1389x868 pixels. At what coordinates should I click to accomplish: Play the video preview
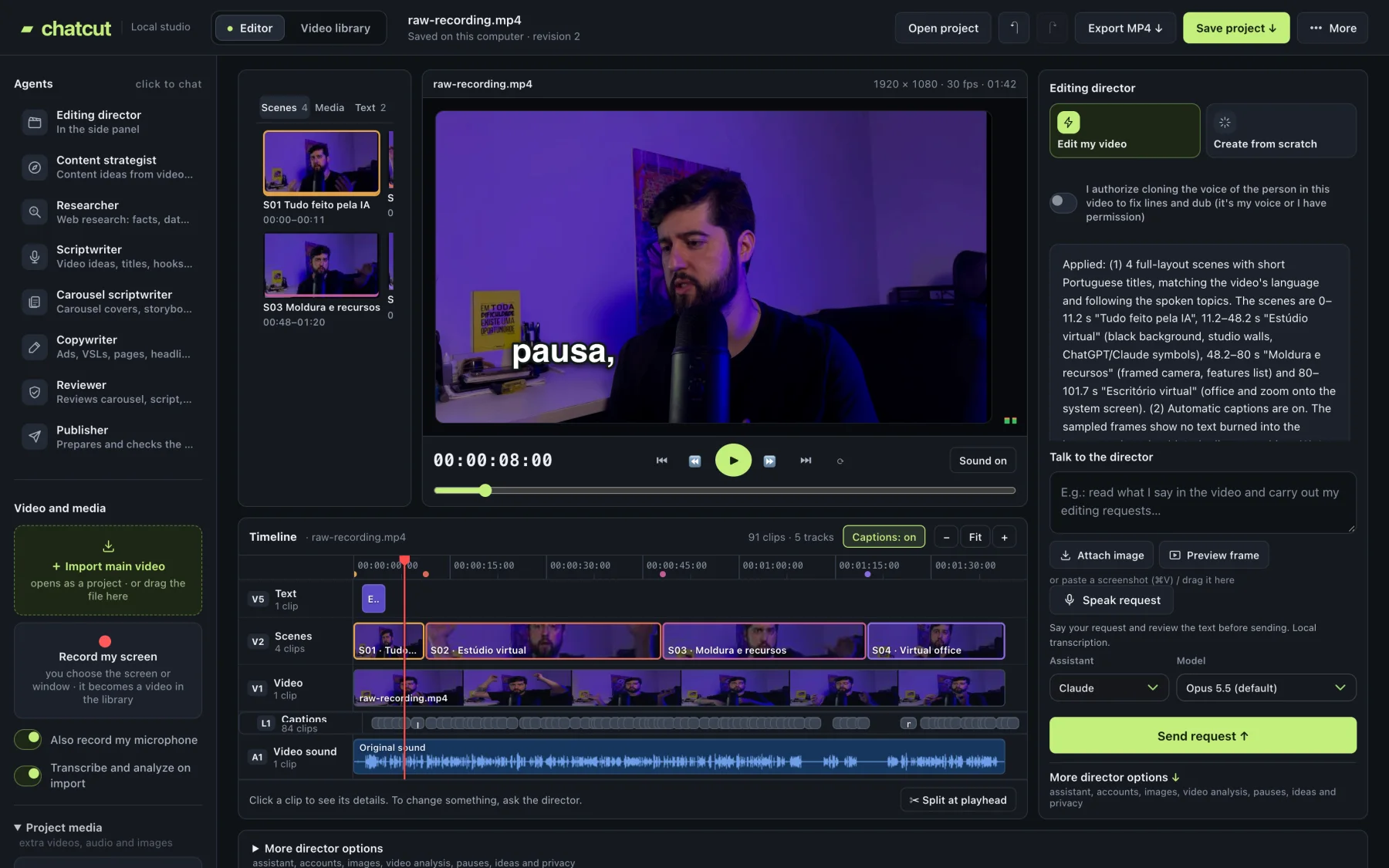click(x=733, y=461)
